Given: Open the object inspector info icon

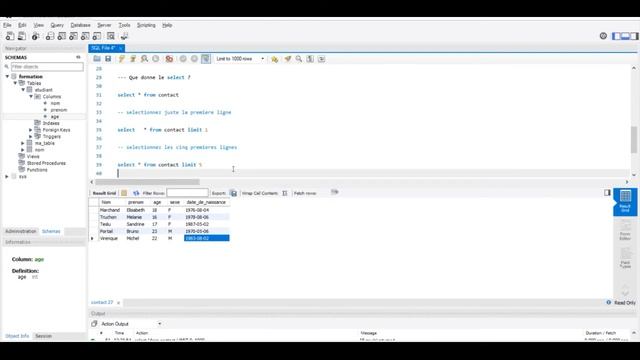Looking at the screenshot, I should pyautogui.click(x=36, y=36).
